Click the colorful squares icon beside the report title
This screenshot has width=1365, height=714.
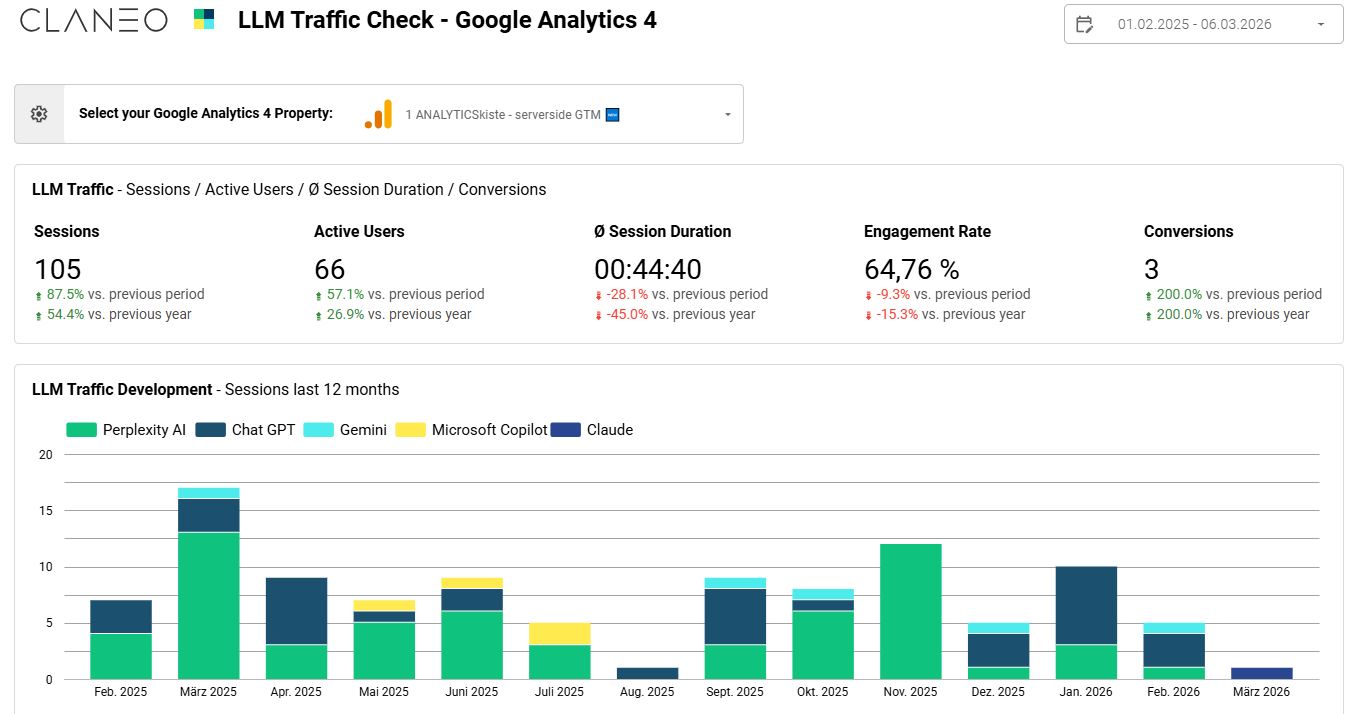click(202, 19)
